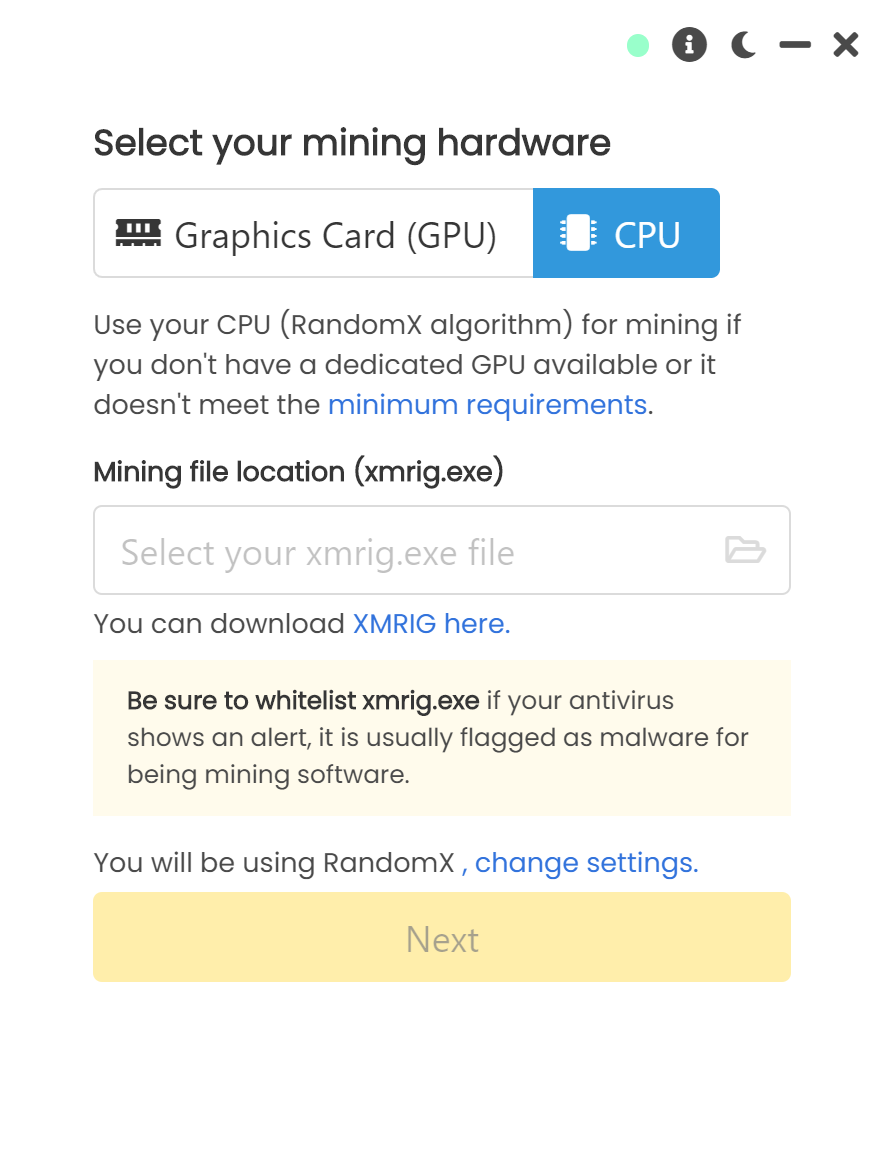Click the CPU chip icon
882x1168 pixels.
579,233
